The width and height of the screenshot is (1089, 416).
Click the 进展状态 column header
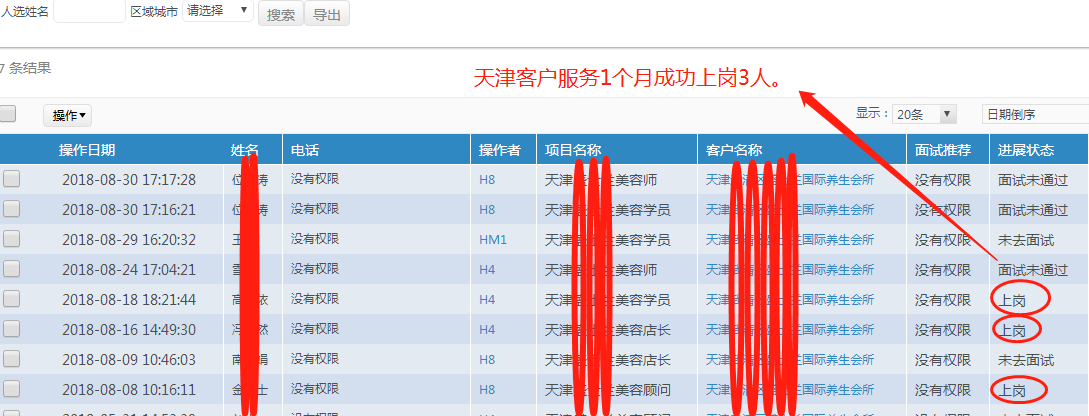(x=1026, y=150)
